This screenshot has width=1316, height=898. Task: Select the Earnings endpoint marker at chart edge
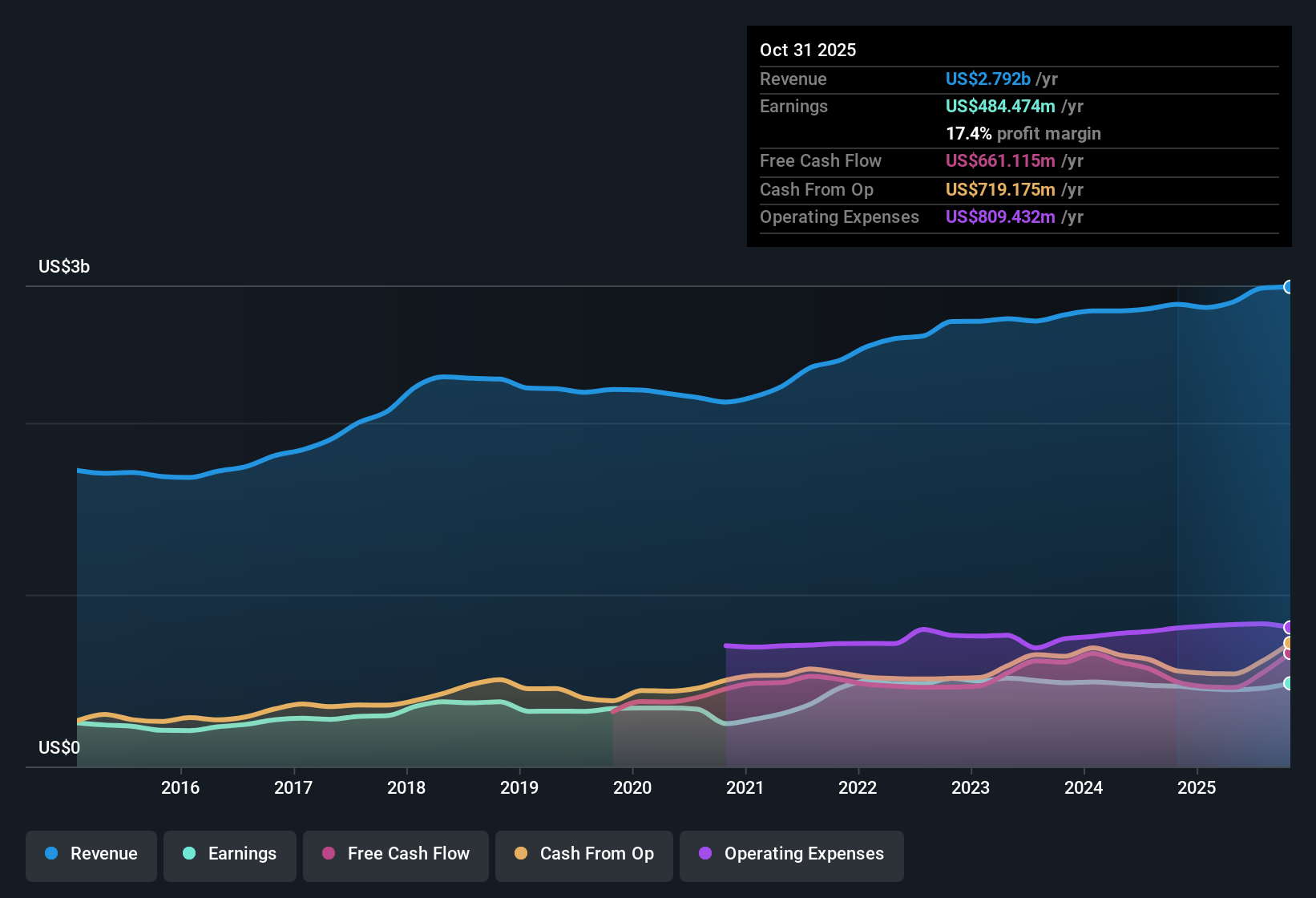(x=1289, y=683)
